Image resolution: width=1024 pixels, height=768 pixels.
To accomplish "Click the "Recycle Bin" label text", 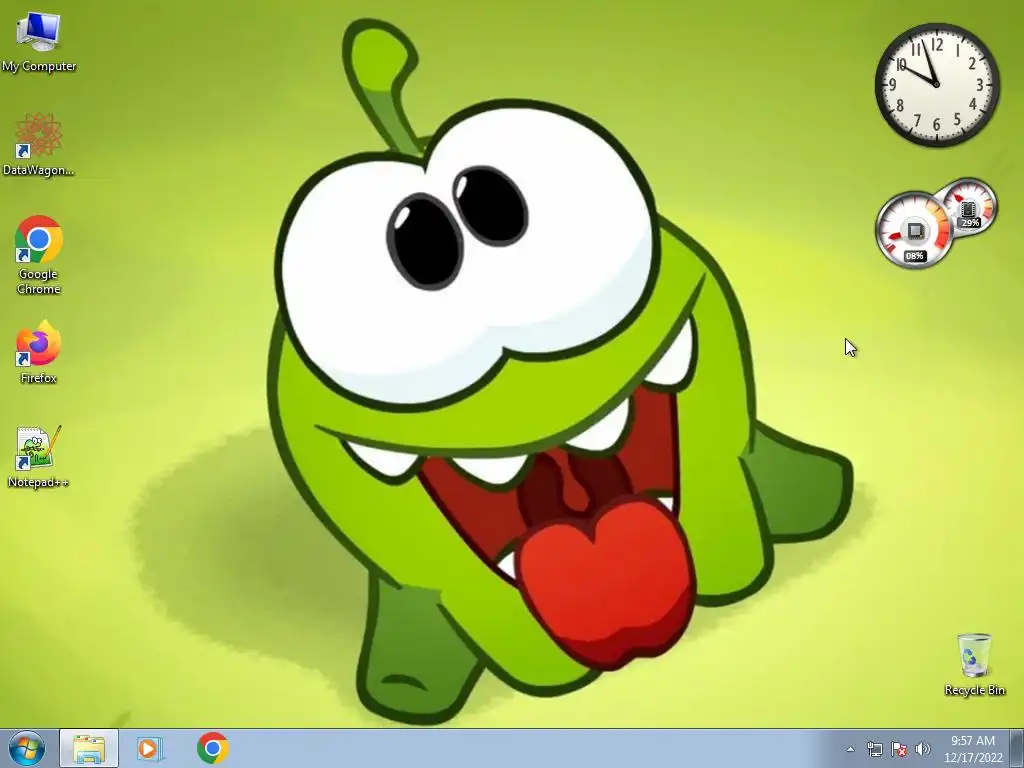I will pos(974,690).
